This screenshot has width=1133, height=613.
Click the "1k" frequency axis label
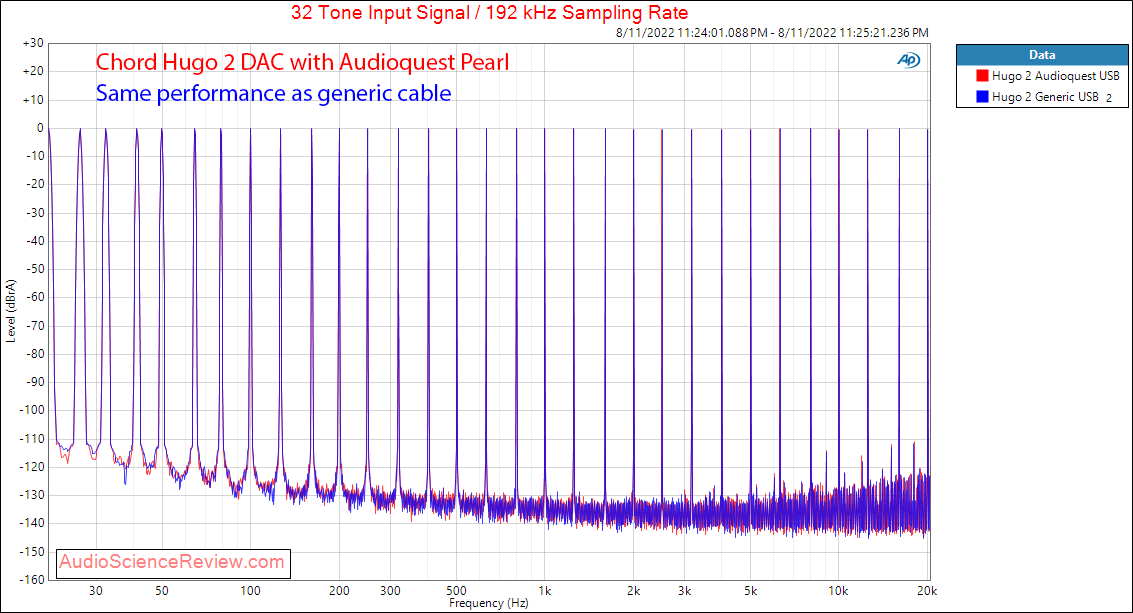(545, 591)
